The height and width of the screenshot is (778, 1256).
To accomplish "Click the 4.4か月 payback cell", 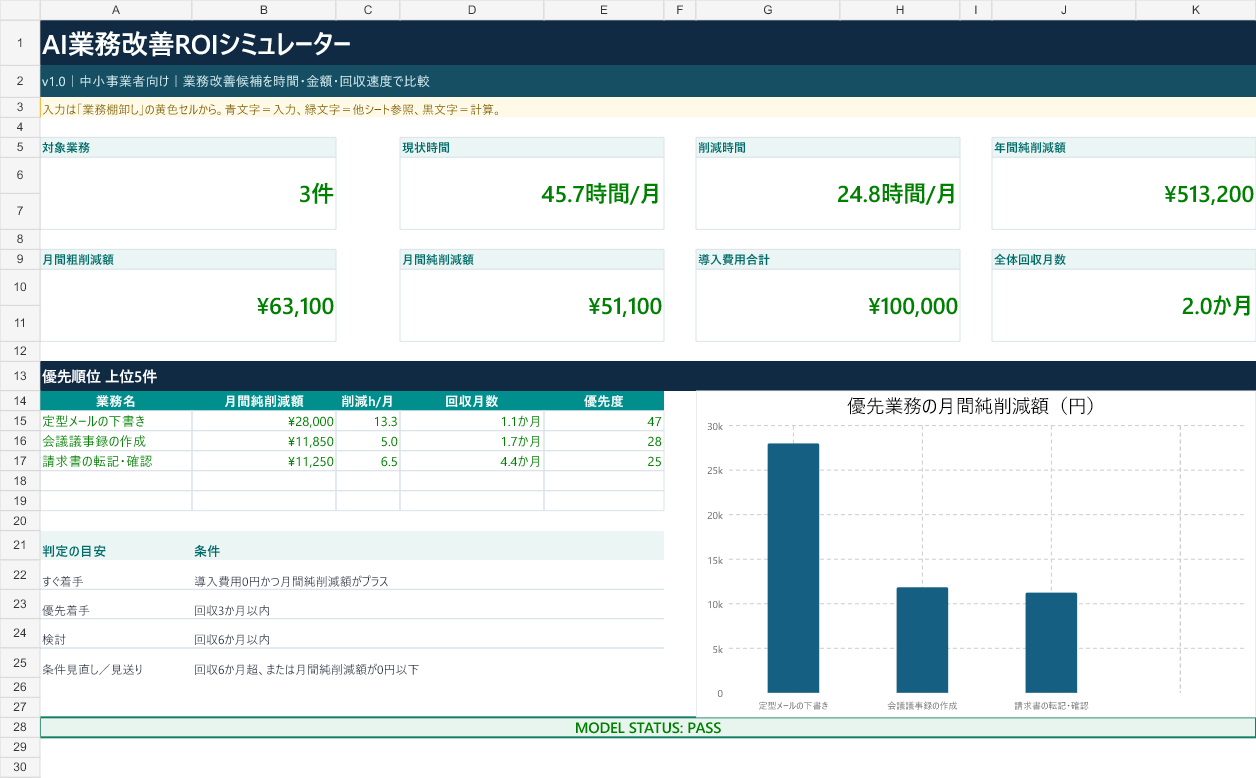I will [472, 461].
